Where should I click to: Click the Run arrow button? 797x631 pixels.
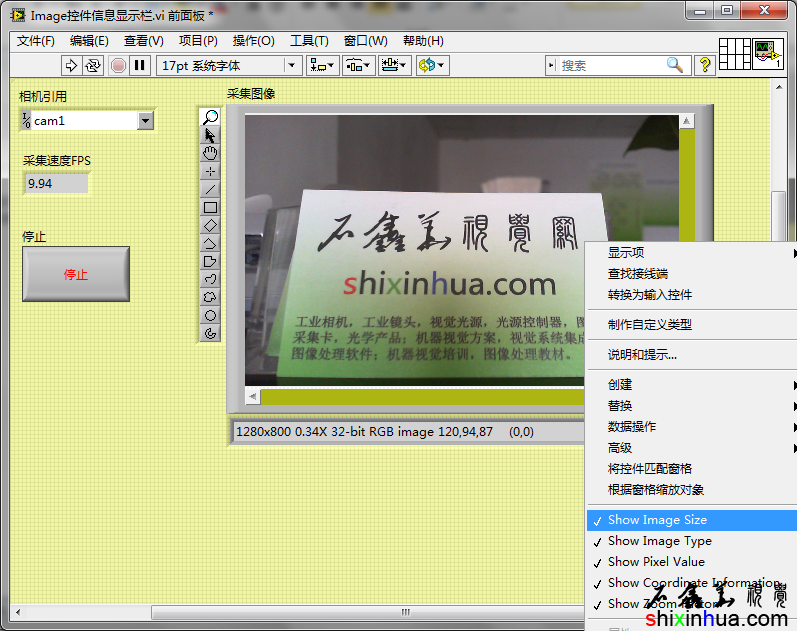[71, 65]
